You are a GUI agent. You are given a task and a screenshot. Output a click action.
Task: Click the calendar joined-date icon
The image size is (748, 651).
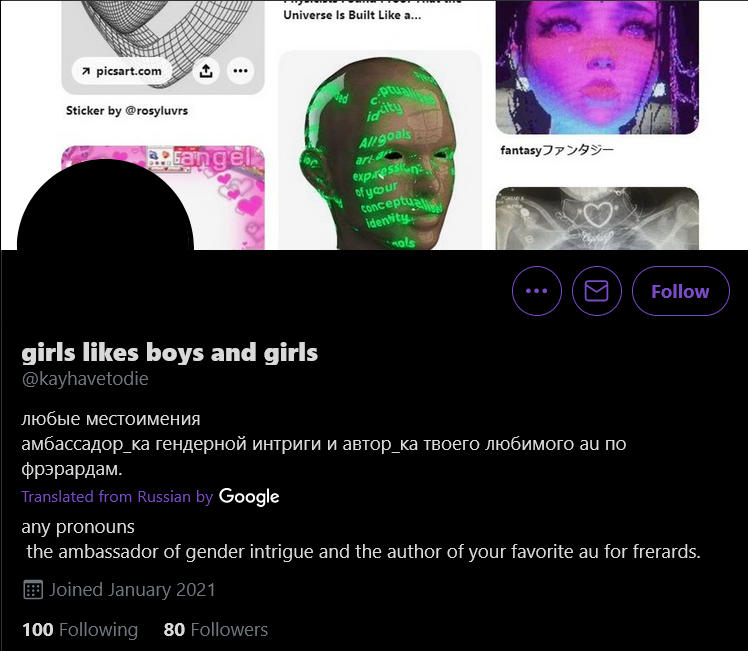coord(33,590)
